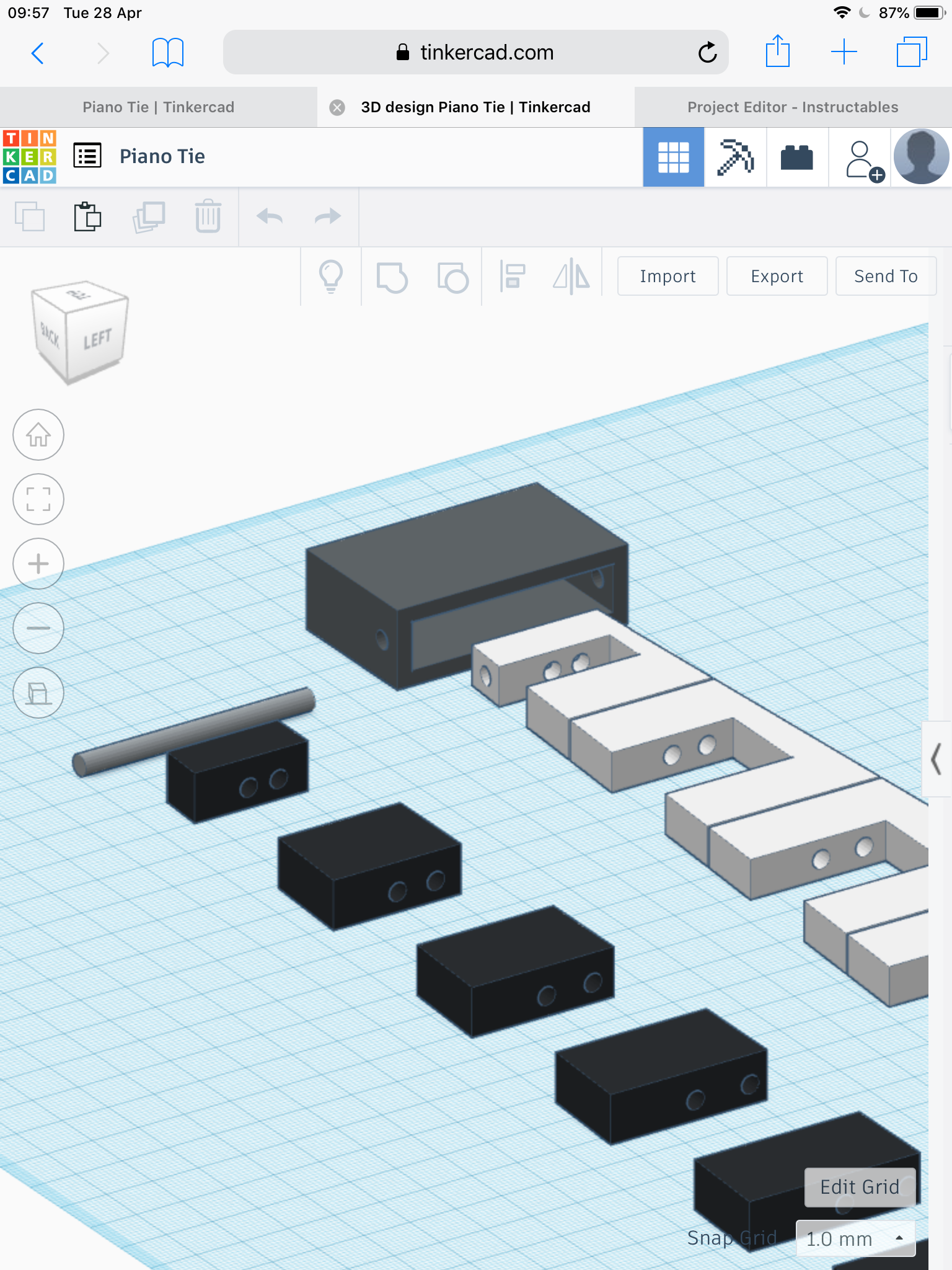Click the Edit Grid button
The width and height of the screenshot is (952, 1270).
pos(860,1187)
